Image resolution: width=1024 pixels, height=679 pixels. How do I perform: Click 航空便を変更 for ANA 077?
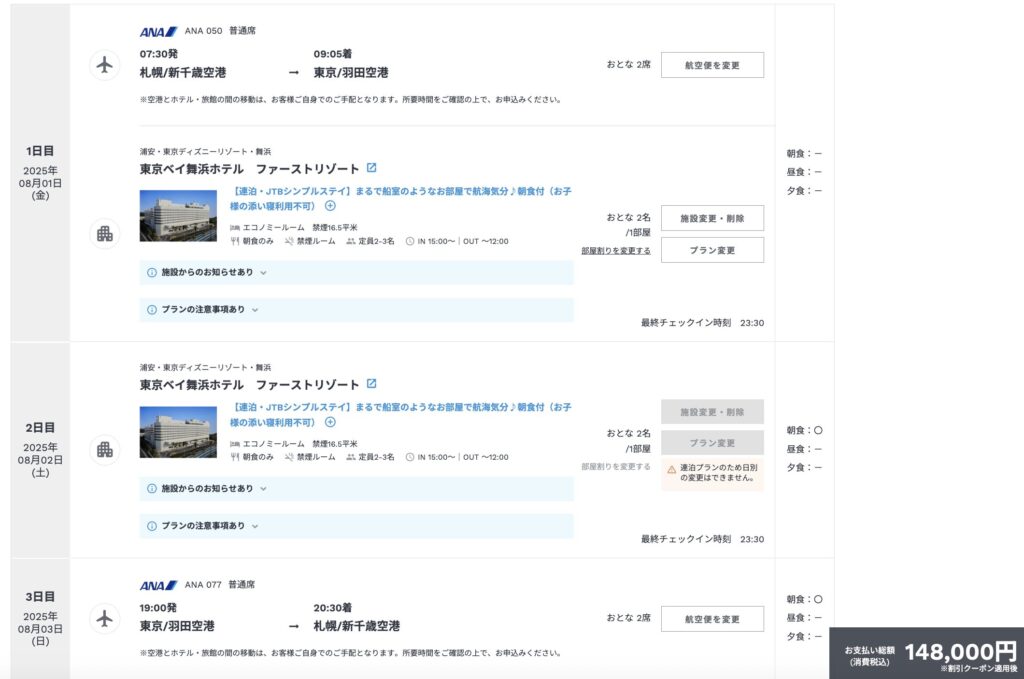[712, 619]
